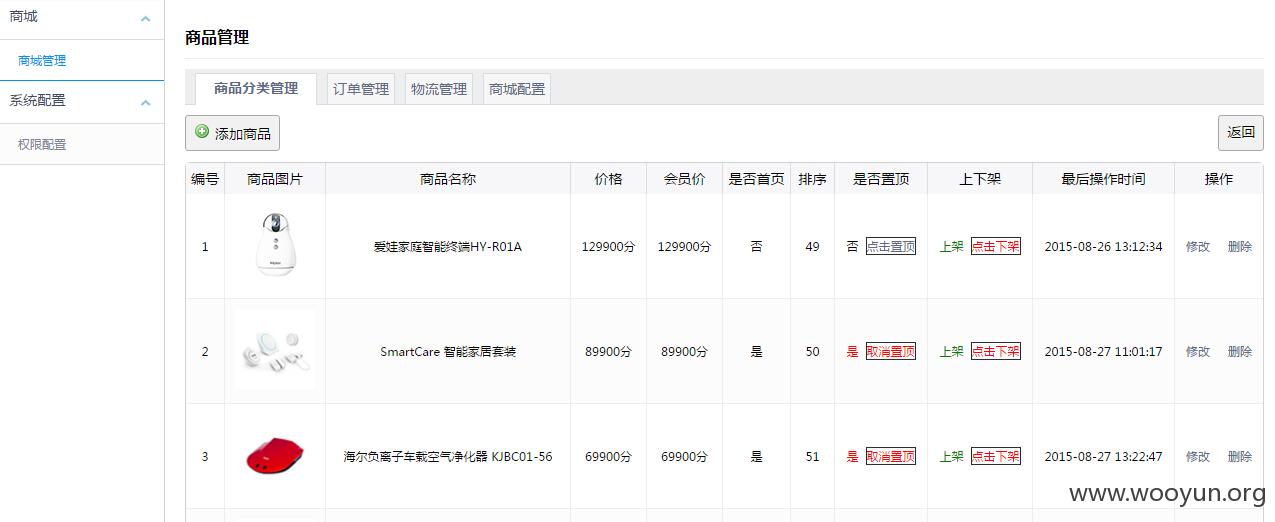
Task: Click 删除 for 海尔负离子车载空气净化器
Action: coord(1240,456)
